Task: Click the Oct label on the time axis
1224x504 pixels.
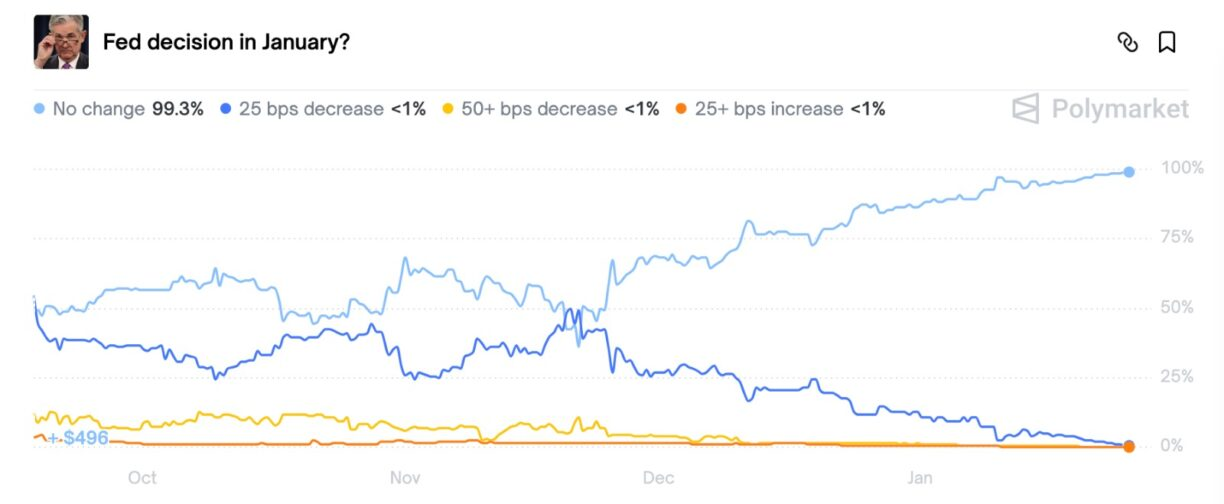Action: 142,478
